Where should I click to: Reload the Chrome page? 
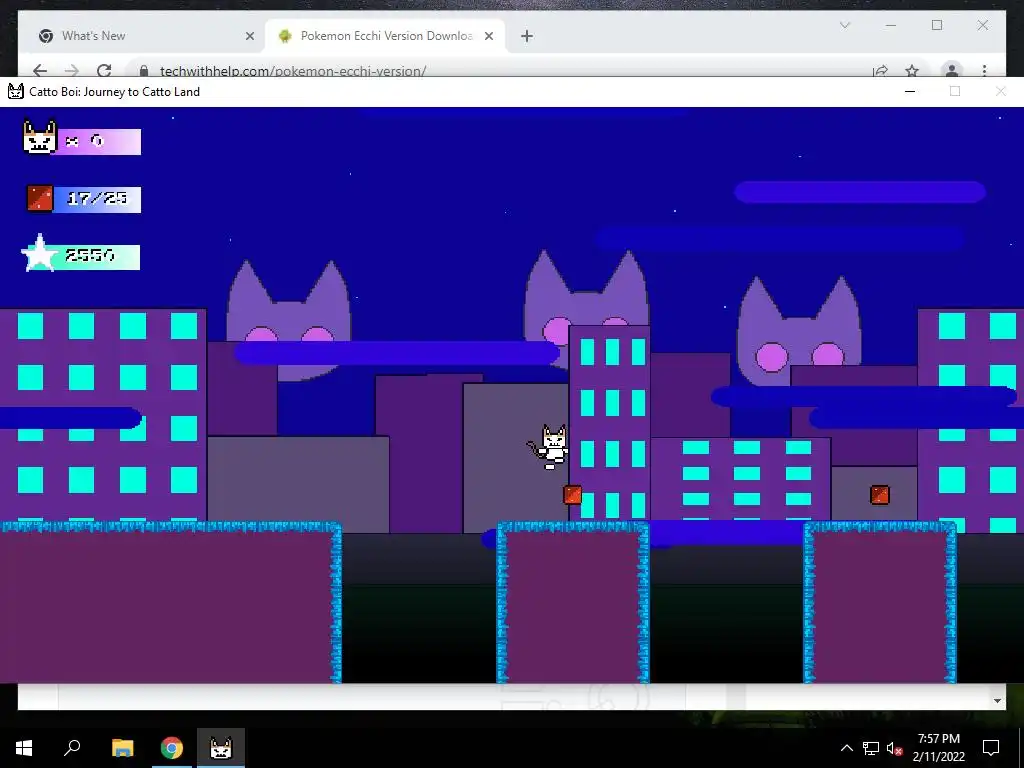coord(104,71)
